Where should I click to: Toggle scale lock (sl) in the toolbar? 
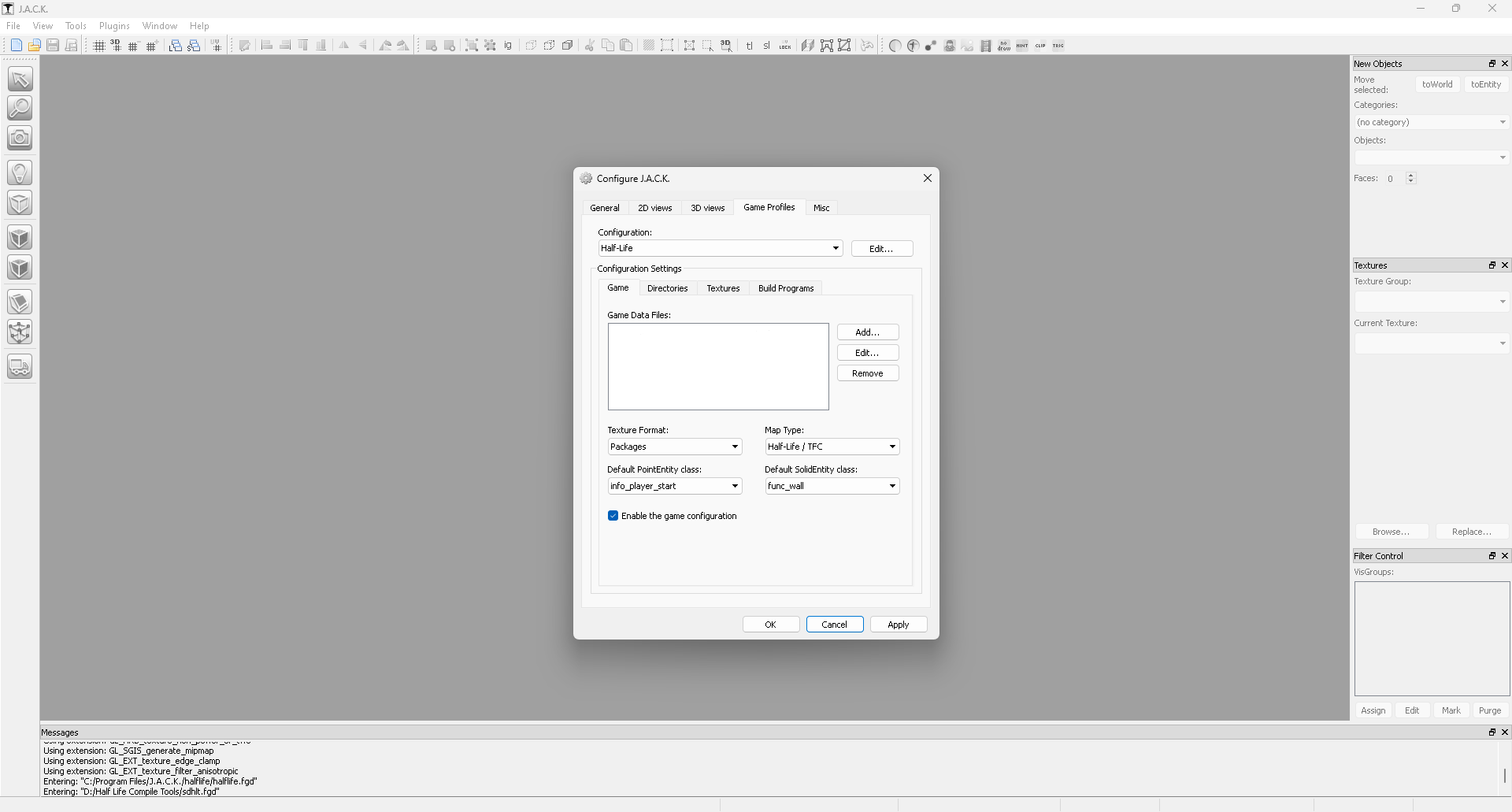pyautogui.click(x=767, y=46)
